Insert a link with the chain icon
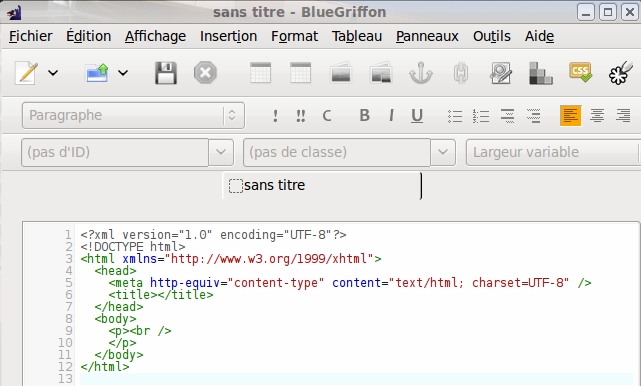 461,73
